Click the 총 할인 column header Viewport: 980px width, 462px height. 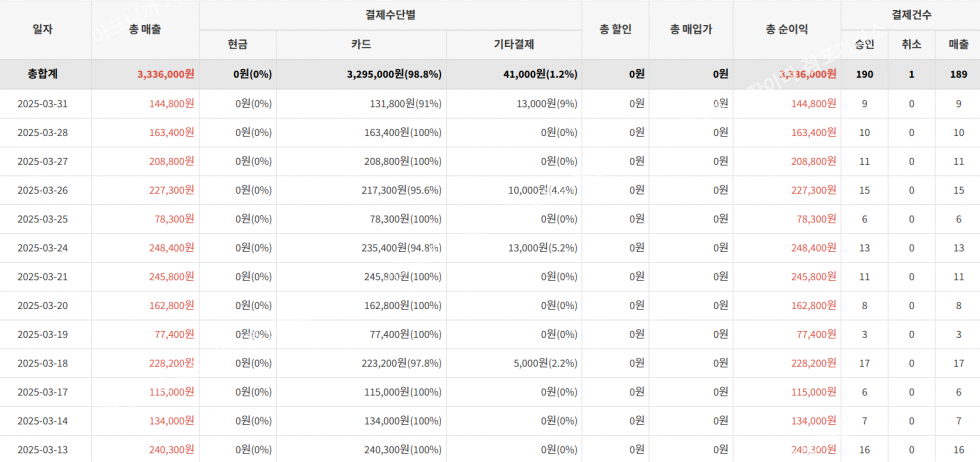coord(615,30)
